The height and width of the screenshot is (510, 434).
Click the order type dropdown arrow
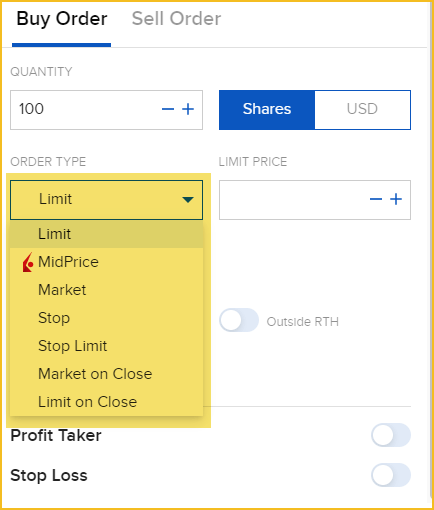[x=188, y=200]
